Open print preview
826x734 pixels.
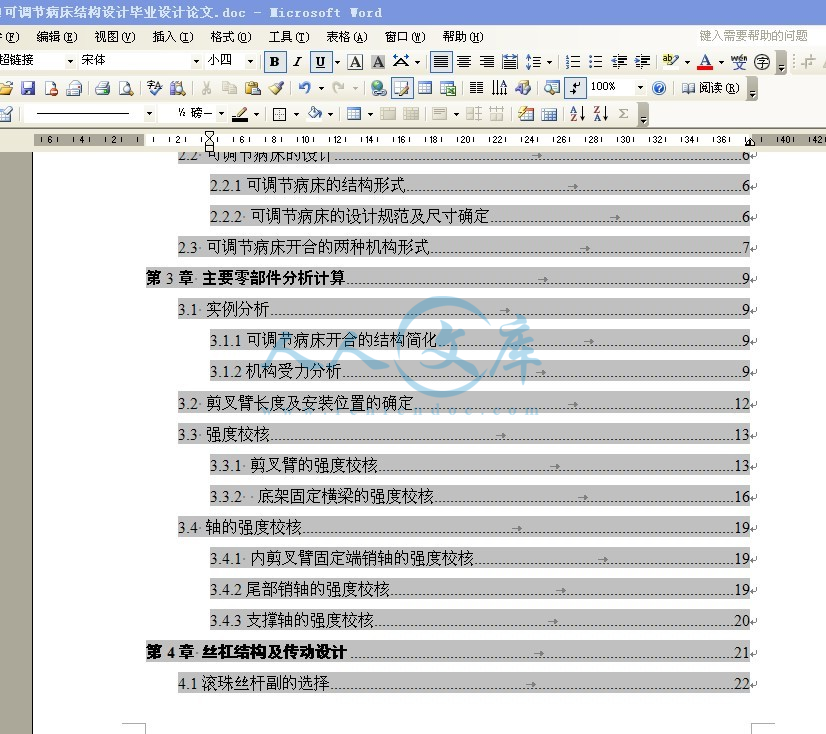(x=125, y=88)
